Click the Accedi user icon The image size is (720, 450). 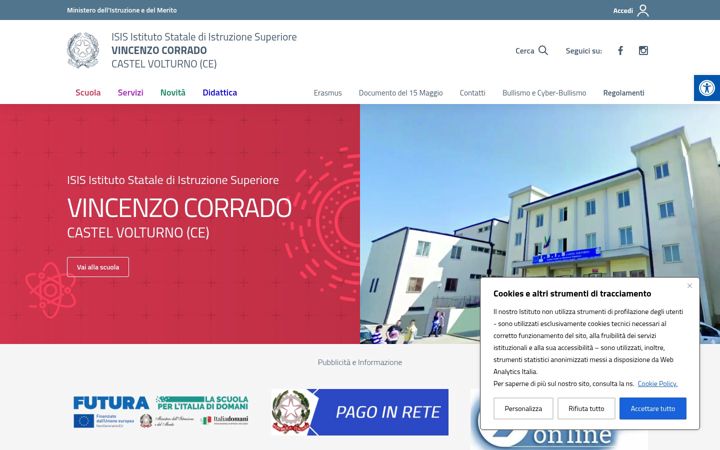pyautogui.click(x=643, y=10)
